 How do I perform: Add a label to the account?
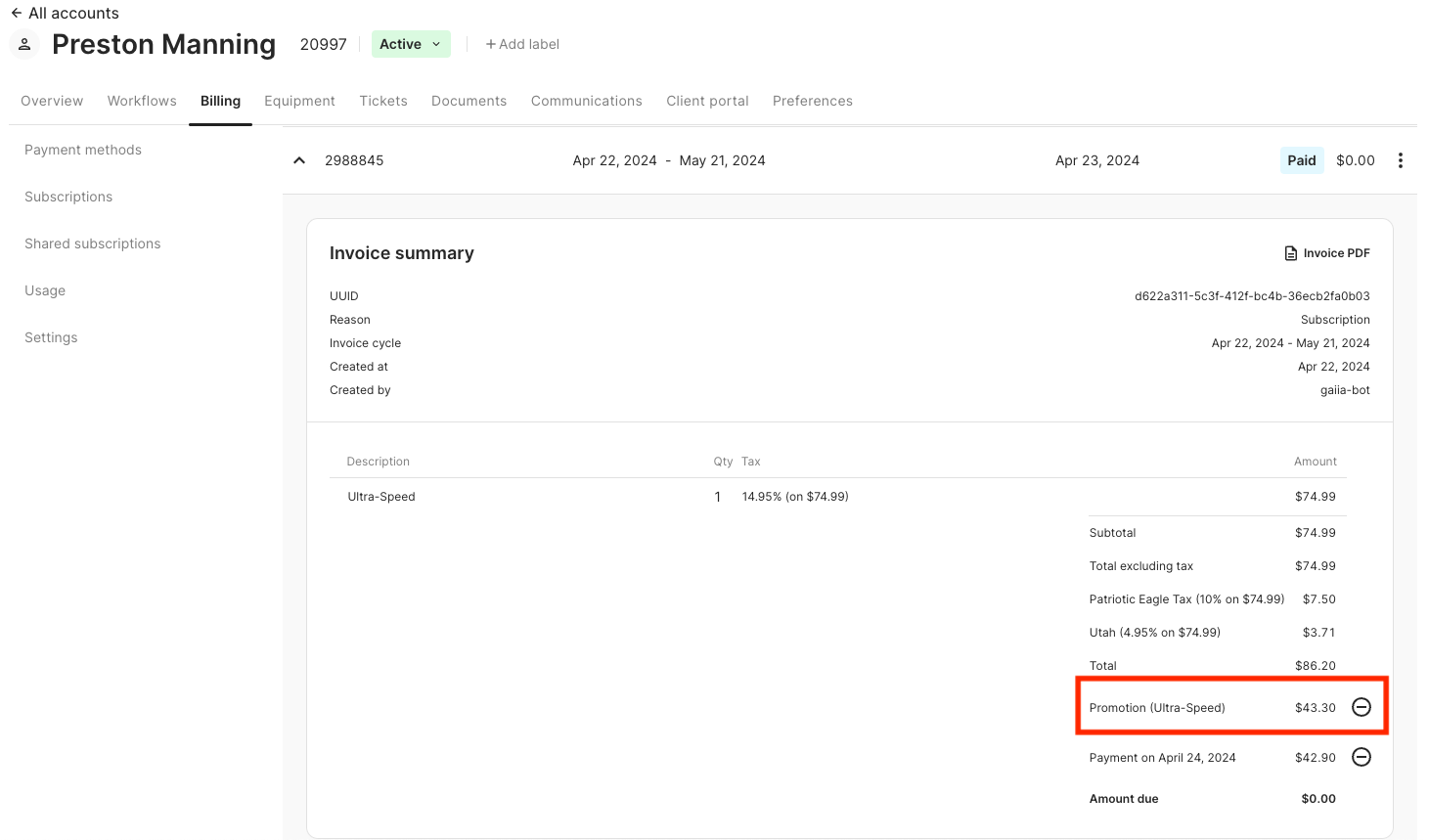tap(522, 44)
